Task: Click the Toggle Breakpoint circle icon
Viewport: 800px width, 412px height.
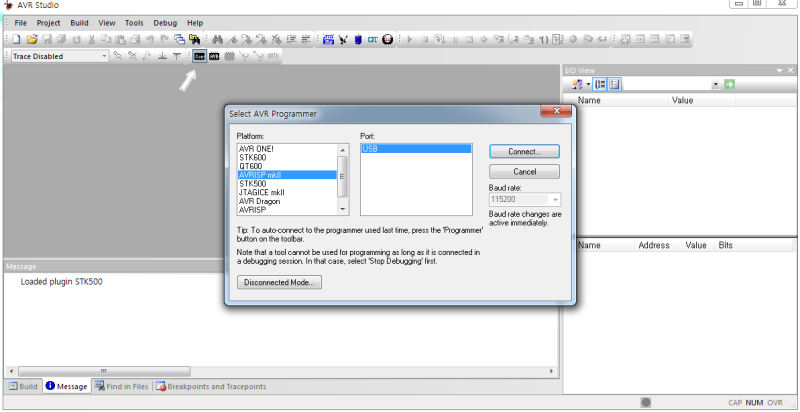Action: [573, 39]
